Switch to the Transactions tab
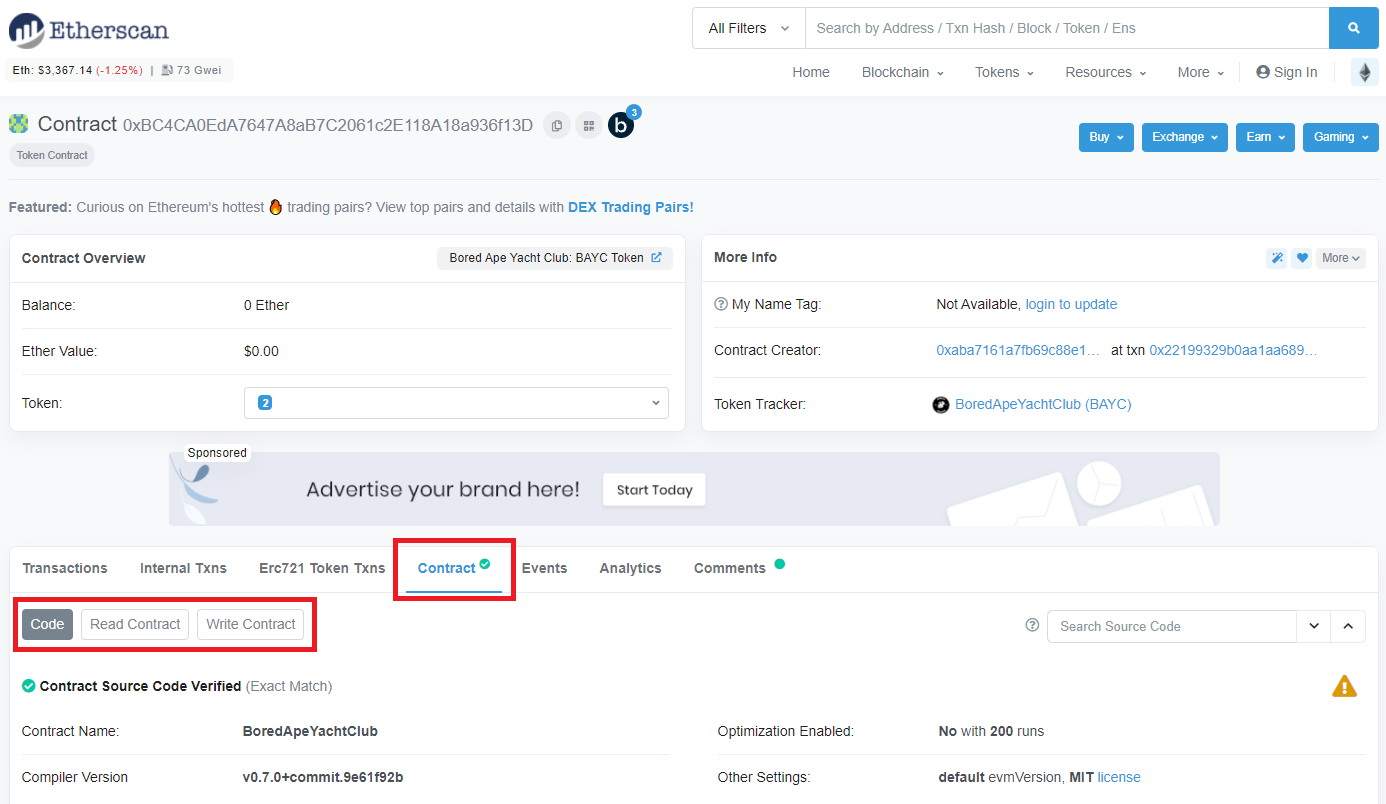 tap(65, 568)
